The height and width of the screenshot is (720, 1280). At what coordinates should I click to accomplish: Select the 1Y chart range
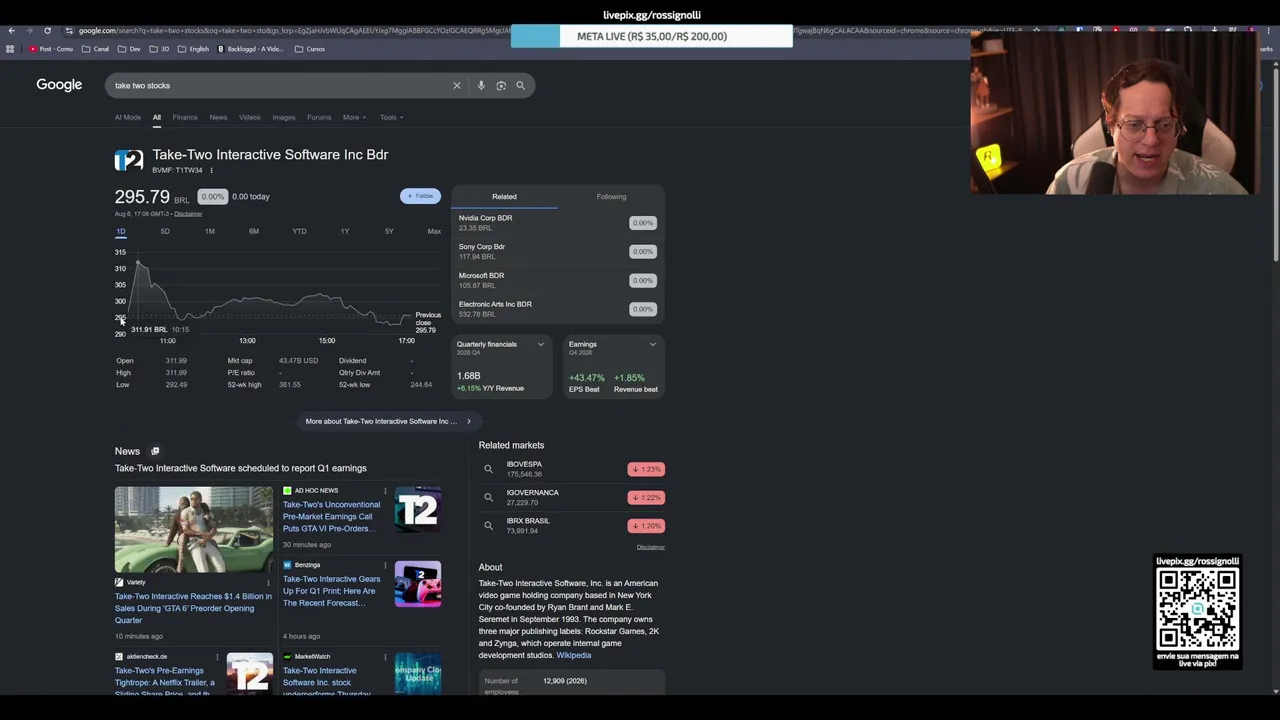344,231
